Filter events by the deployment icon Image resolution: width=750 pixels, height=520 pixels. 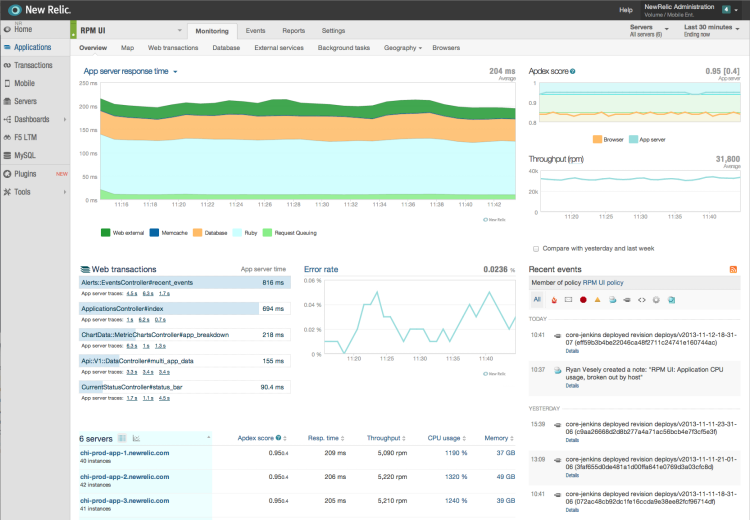(627, 300)
